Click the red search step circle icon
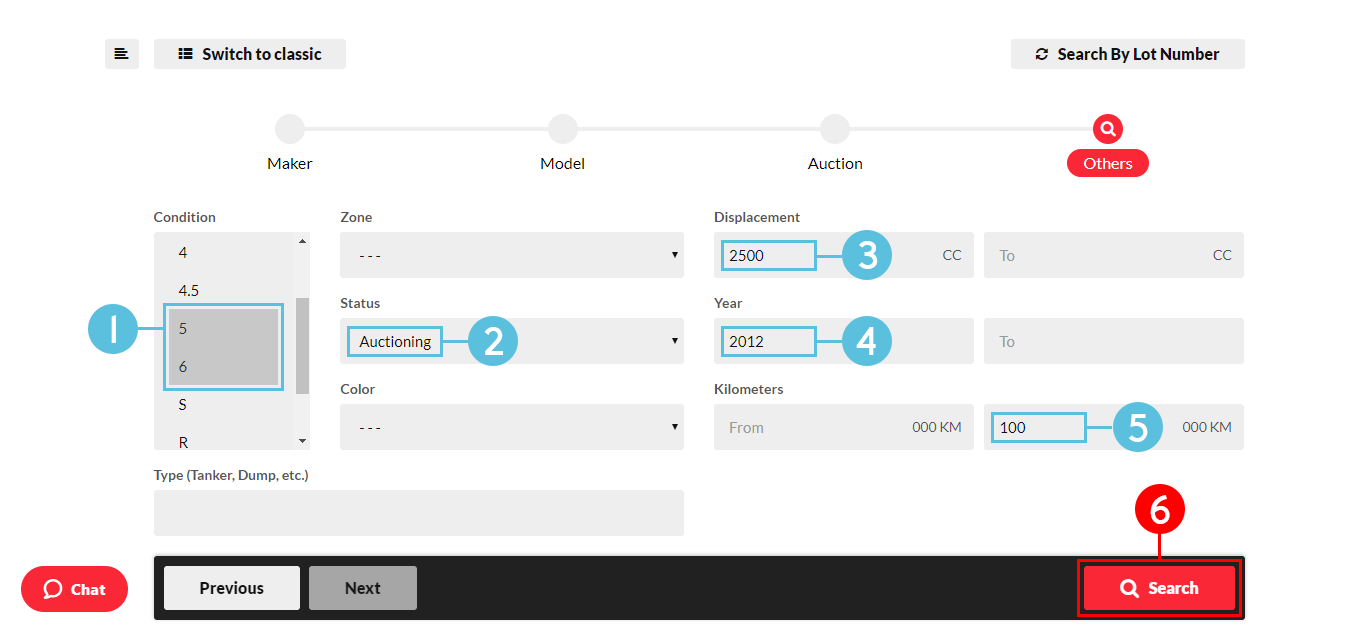Image resolution: width=1349 pixels, height=625 pixels. point(1107,129)
